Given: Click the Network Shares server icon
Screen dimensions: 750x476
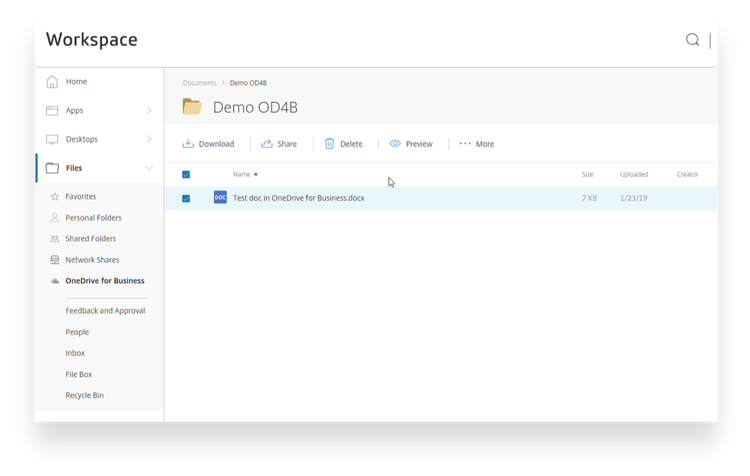Looking at the screenshot, I should [x=55, y=260].
